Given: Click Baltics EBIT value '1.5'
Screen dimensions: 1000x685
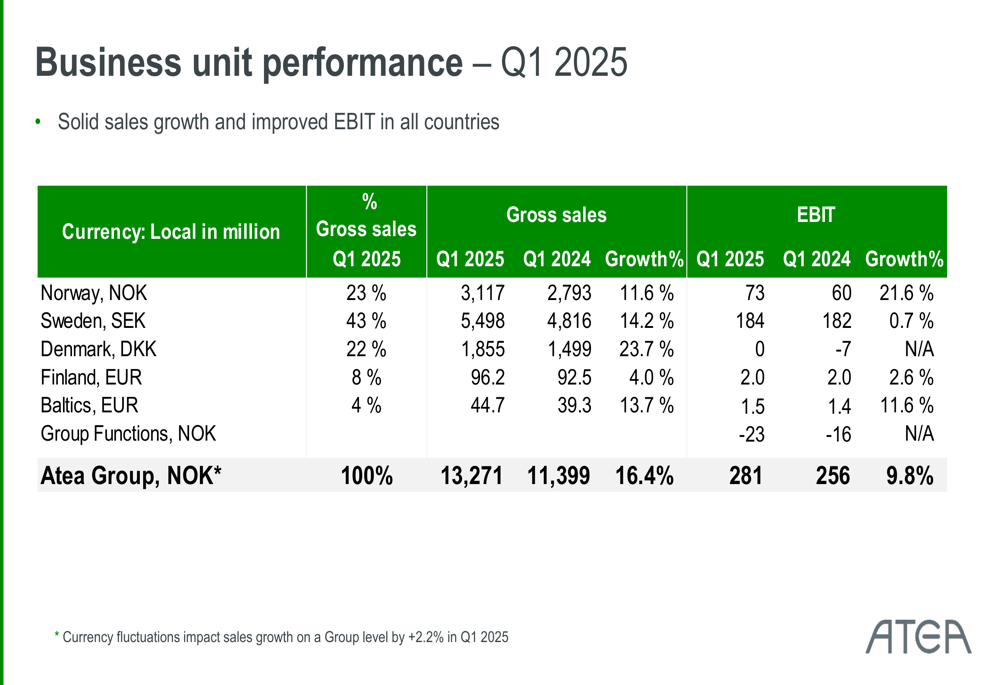Looking at the screenshot, I should tap(753, 406).
